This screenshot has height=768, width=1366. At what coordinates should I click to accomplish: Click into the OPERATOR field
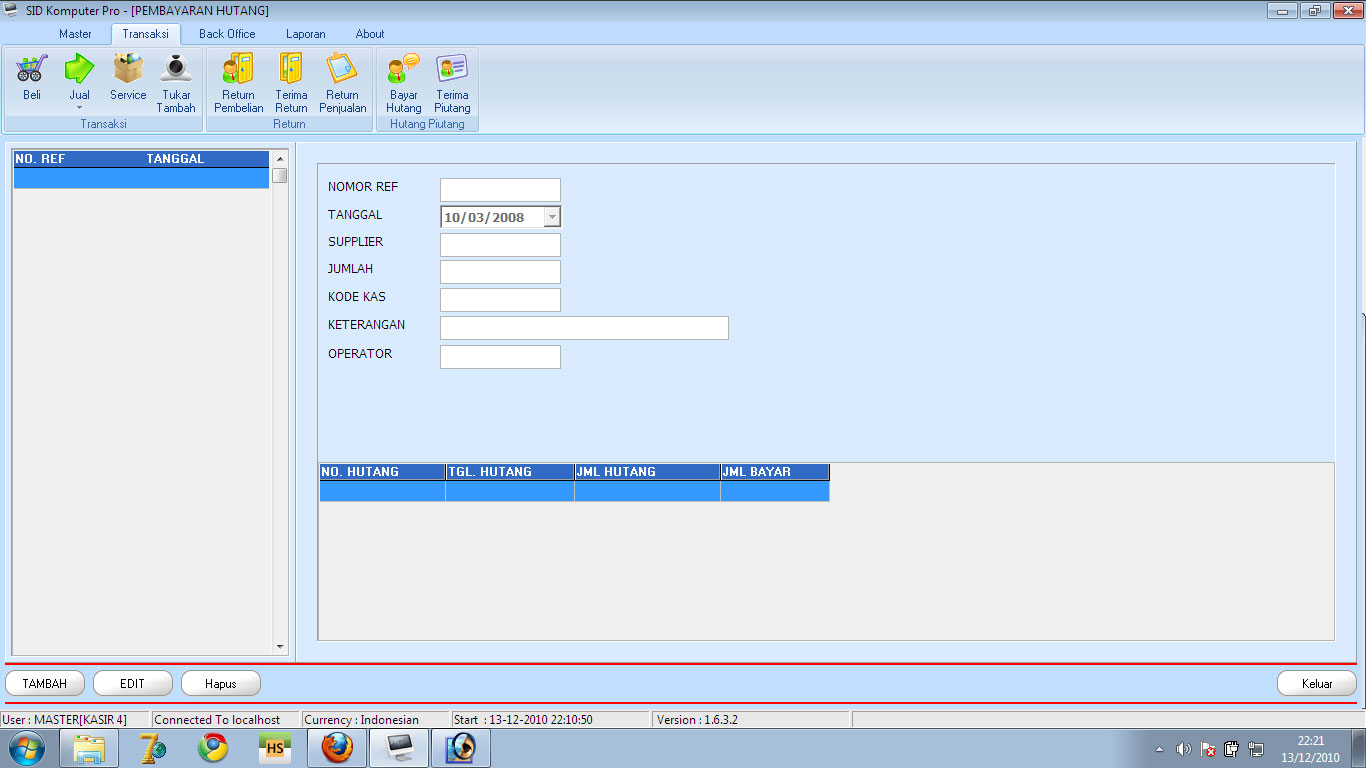(x=500, y=357)
